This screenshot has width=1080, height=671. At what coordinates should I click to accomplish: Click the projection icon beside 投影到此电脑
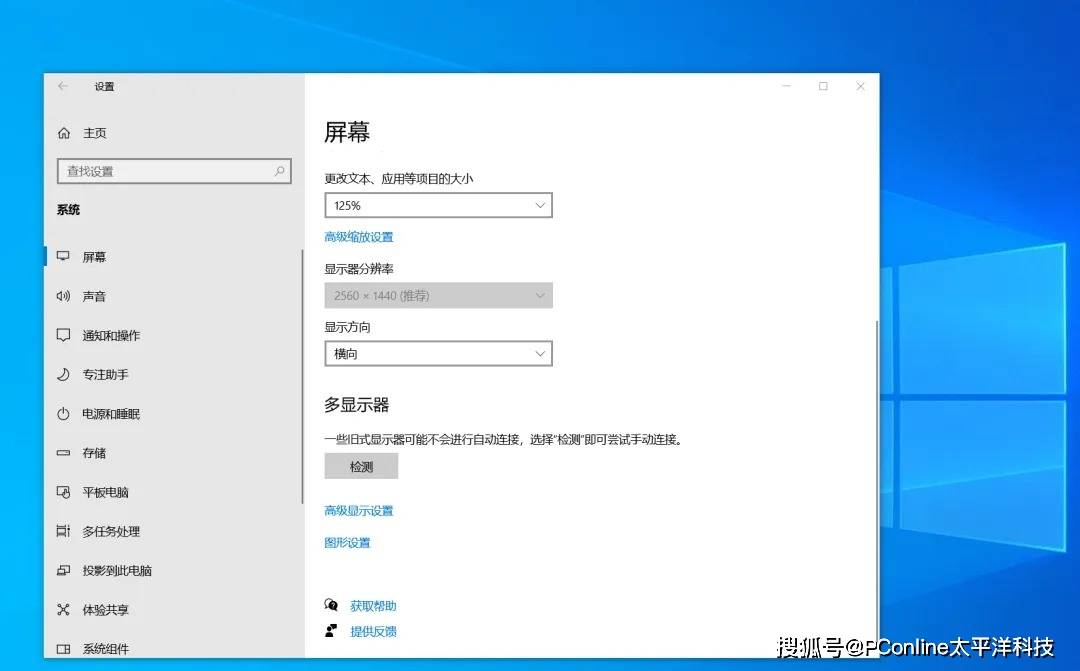click(63, 570)
